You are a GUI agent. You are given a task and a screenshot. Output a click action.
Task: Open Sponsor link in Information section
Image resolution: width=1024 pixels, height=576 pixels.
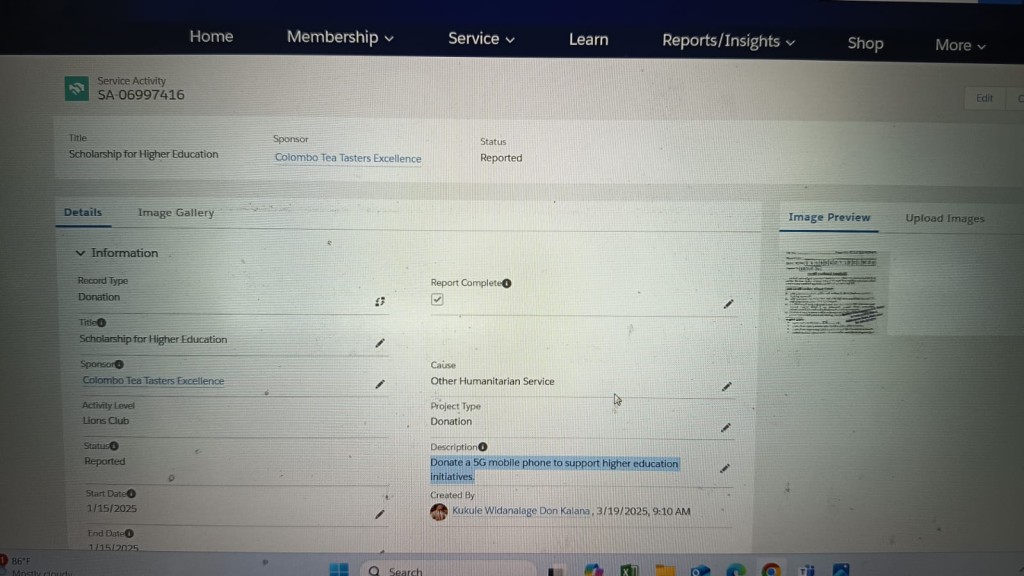(x=153, y=381)
